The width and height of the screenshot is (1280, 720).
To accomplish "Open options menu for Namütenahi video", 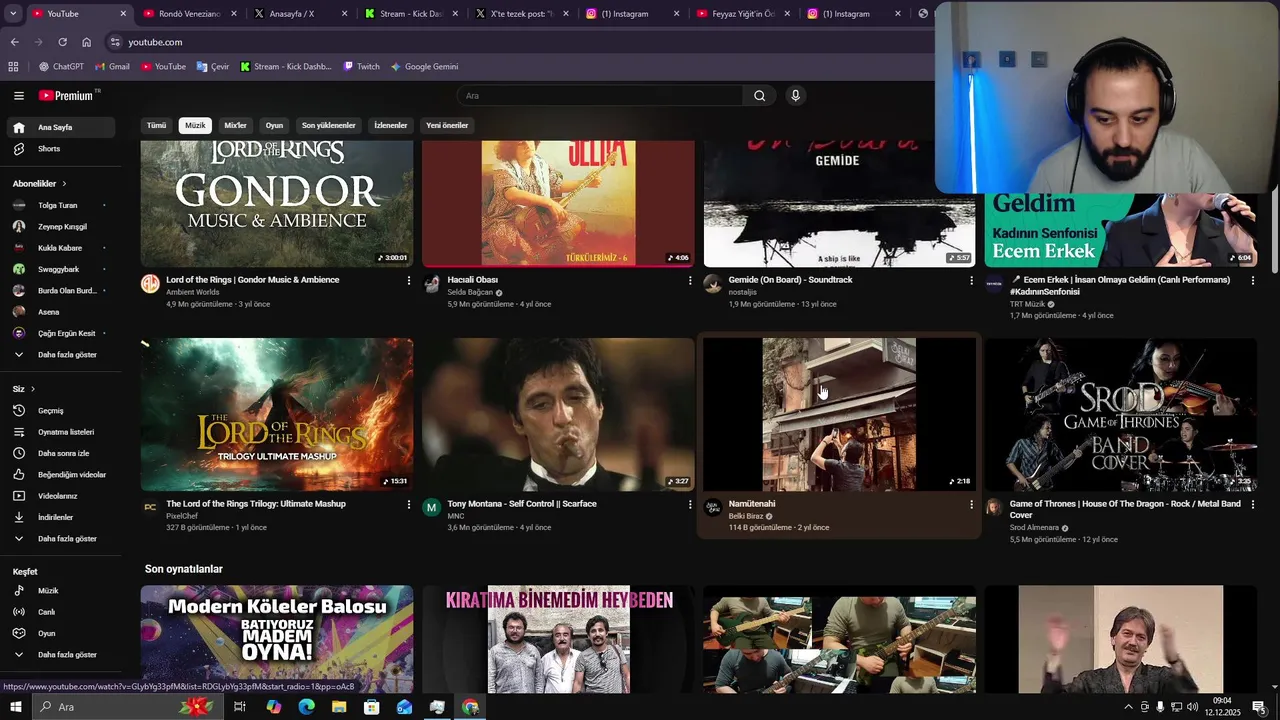I will pos(971,505).
